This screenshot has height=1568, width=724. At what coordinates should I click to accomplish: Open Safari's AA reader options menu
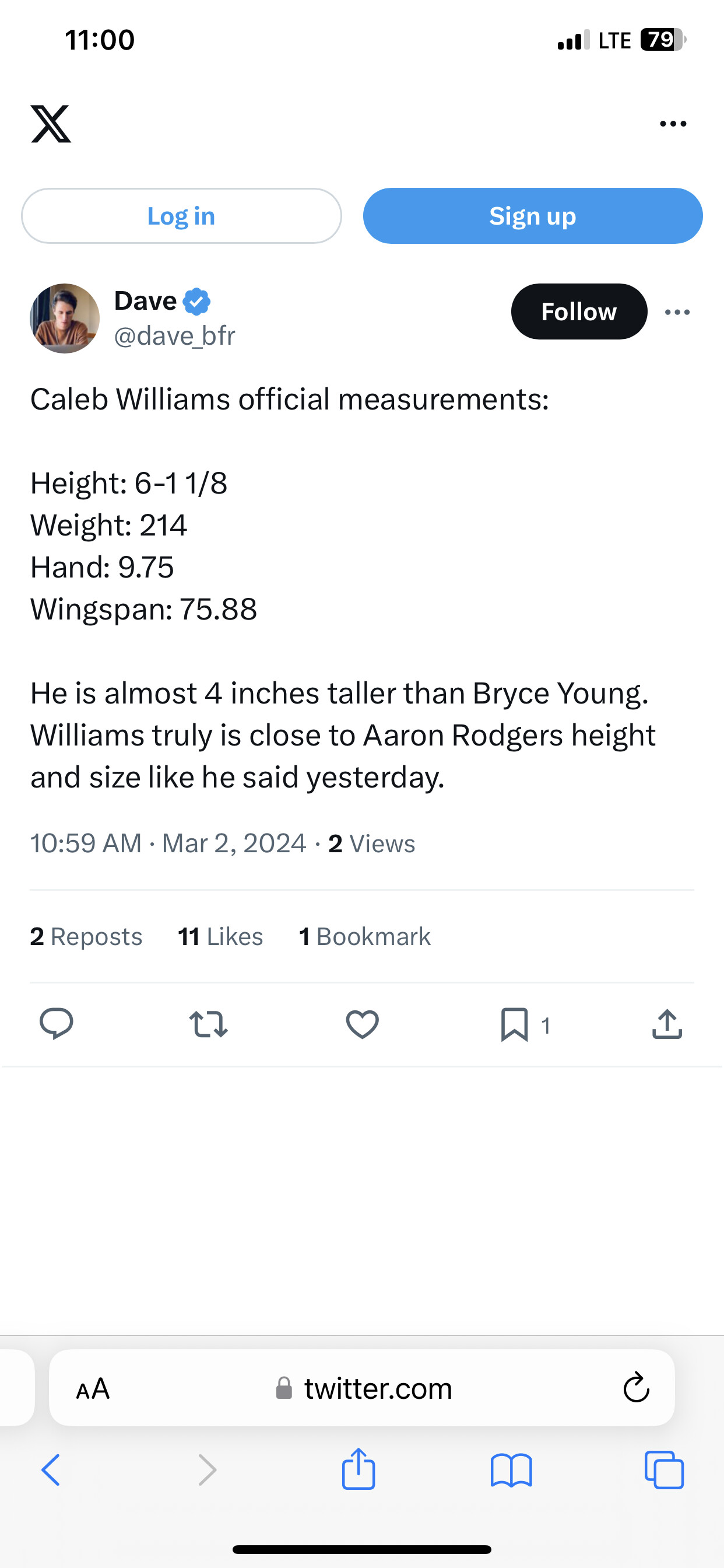coord(93,1389)
